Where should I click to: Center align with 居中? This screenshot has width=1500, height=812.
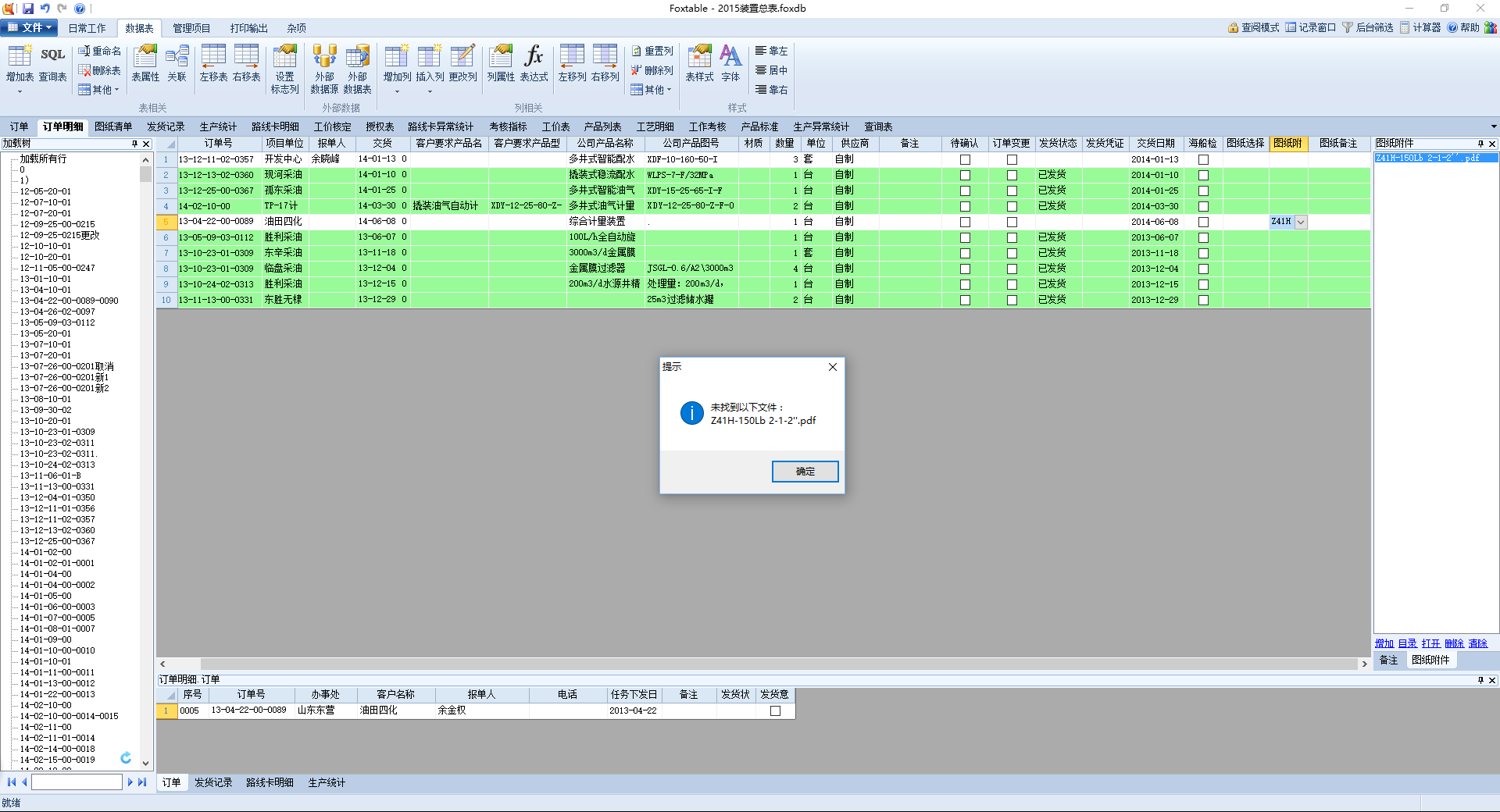[771, 70]
